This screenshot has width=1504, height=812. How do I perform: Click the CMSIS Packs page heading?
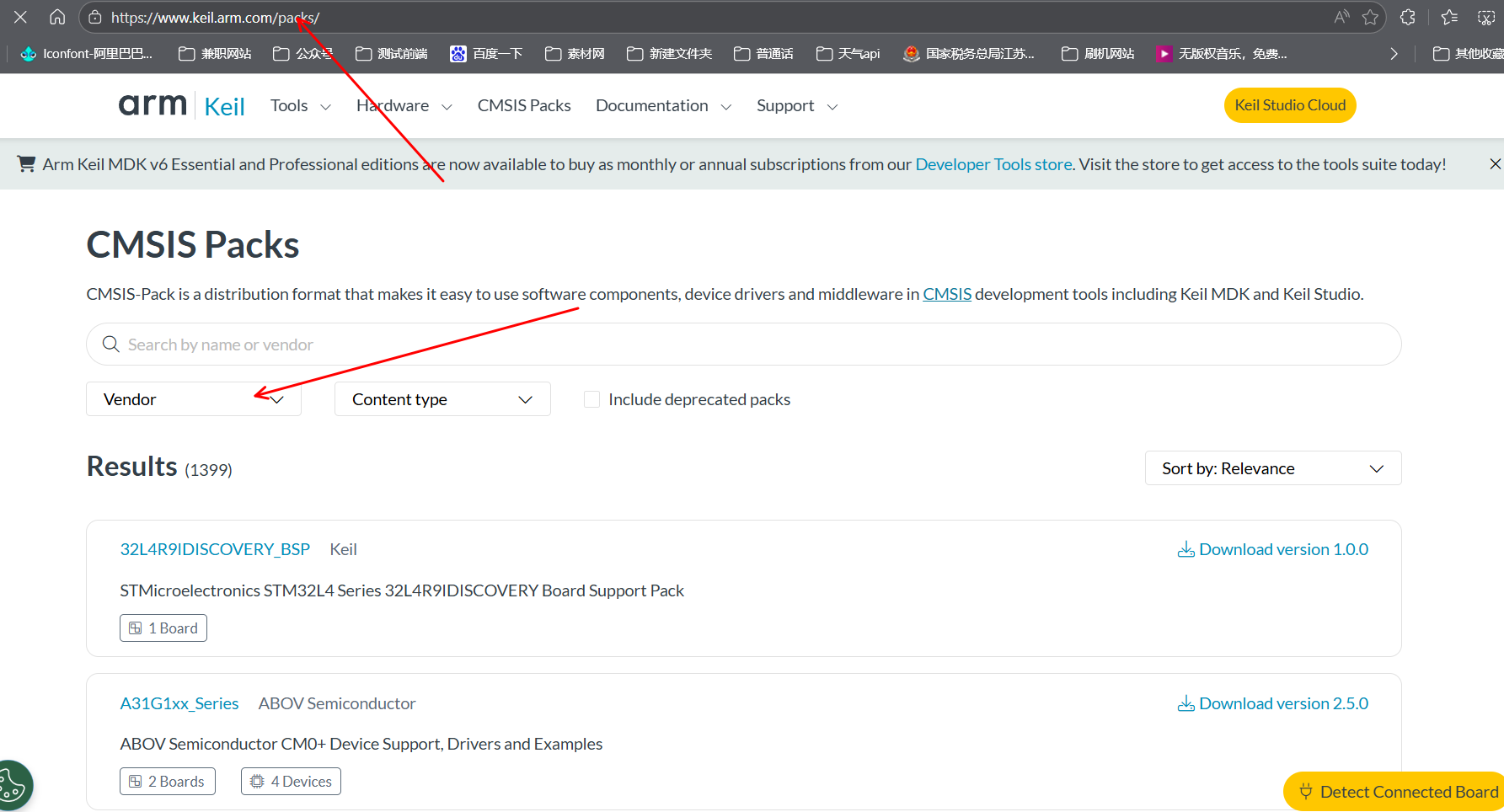pyautogui.click(x=193, y=245)
